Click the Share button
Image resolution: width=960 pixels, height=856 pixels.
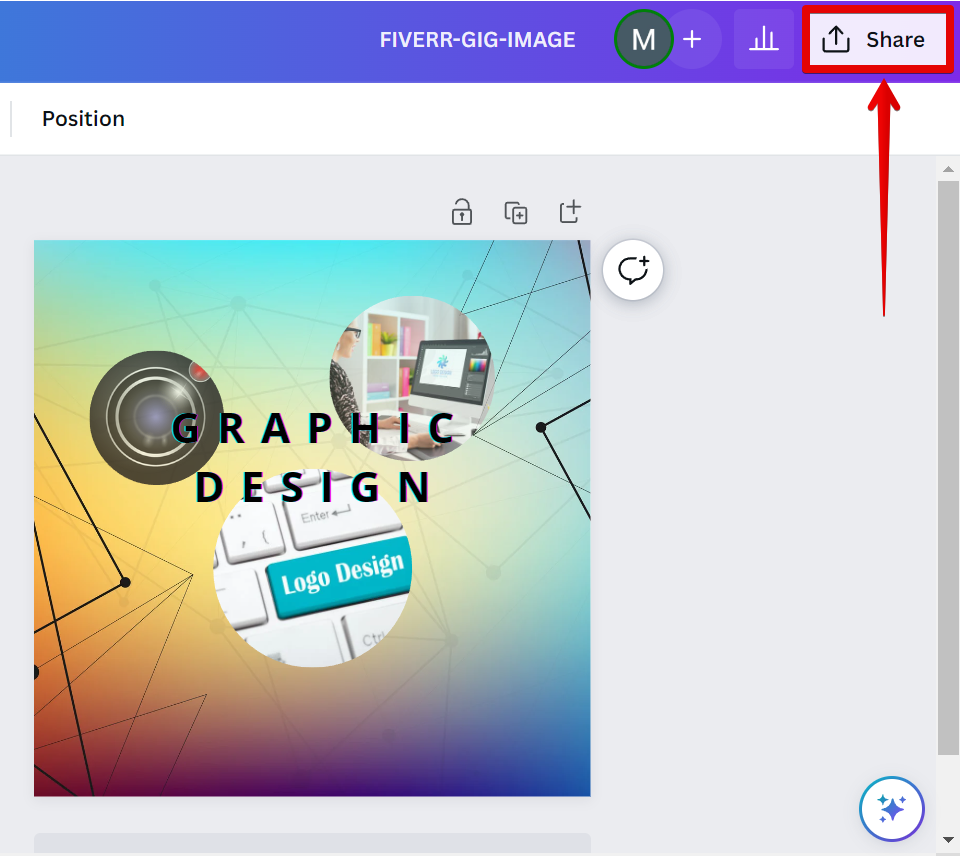[877, 39]
